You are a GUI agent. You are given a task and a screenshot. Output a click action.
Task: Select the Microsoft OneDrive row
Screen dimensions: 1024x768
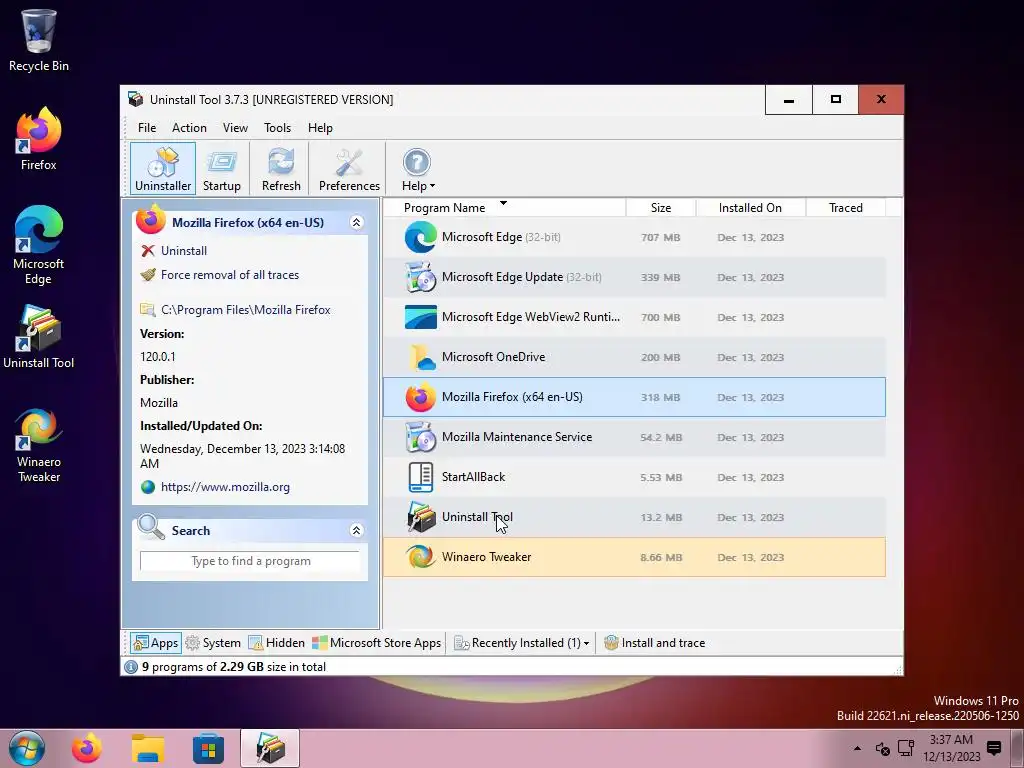(x=634, y=357)
